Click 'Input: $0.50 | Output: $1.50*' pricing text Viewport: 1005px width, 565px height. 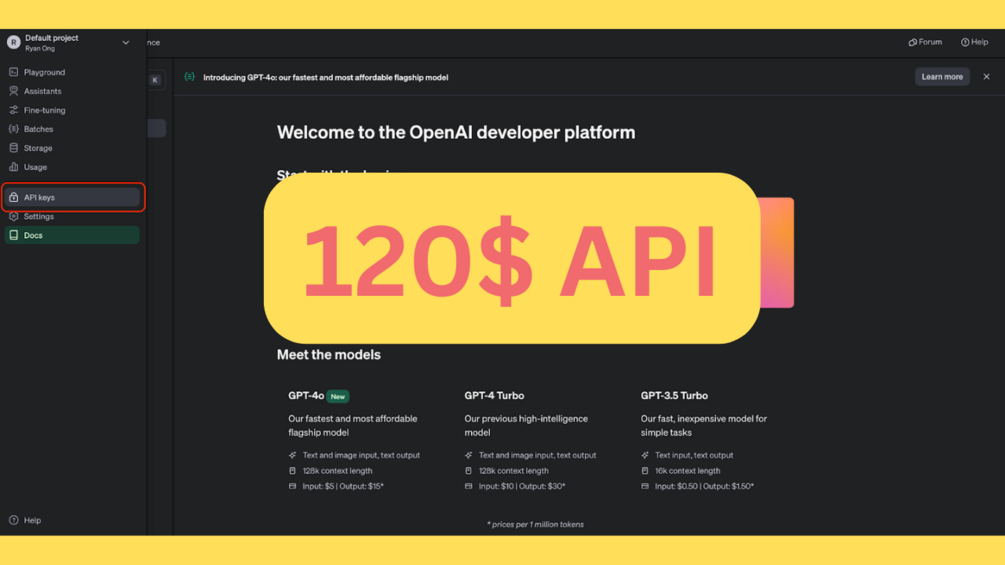point(704,486)
